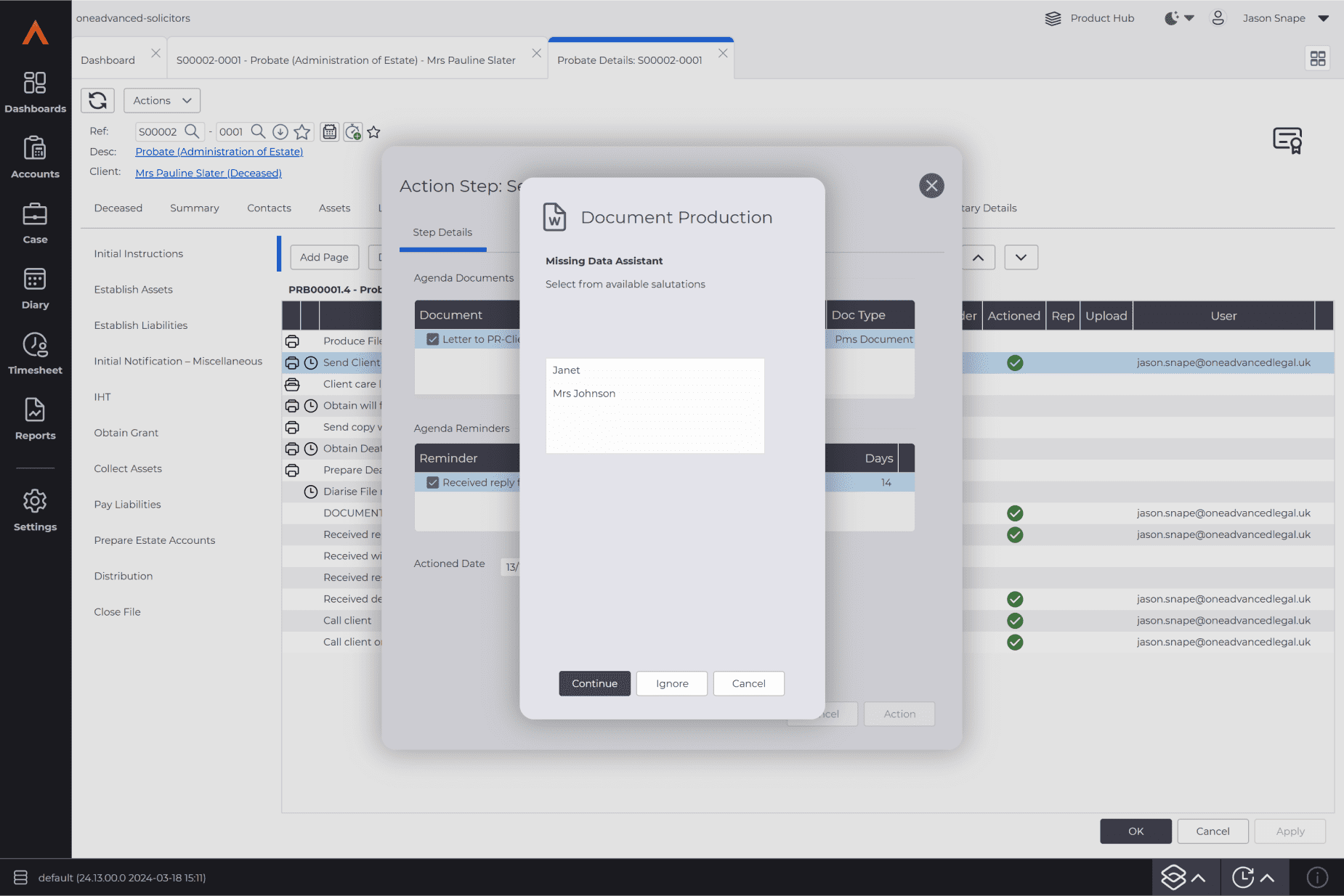Viewport: 1344px width, 896px height.
Task: Open the Accounts section in sidebar
Action: 35,158
